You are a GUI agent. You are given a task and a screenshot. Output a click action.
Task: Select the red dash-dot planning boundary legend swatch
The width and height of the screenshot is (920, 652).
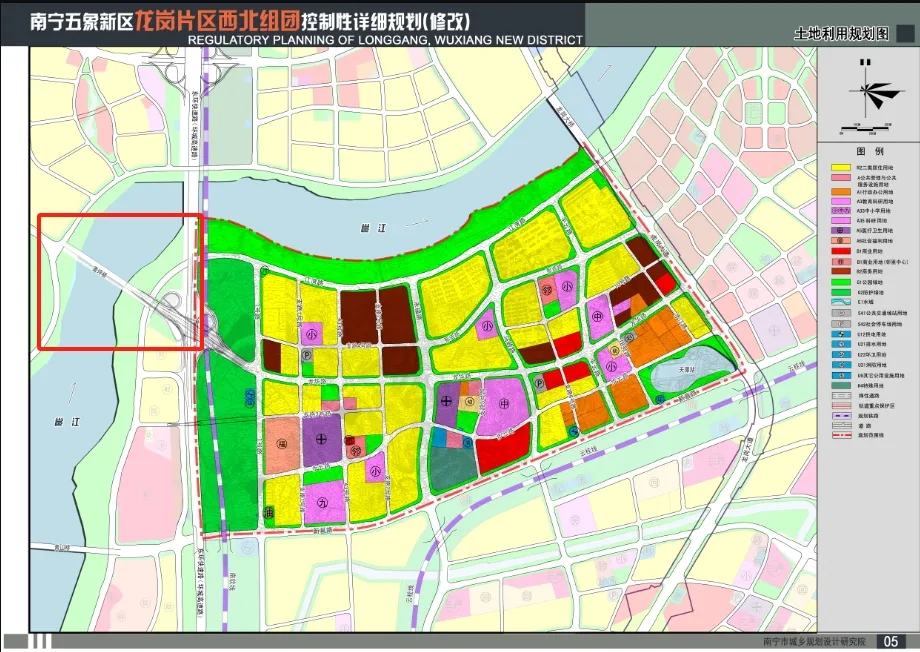pos(841,435)
